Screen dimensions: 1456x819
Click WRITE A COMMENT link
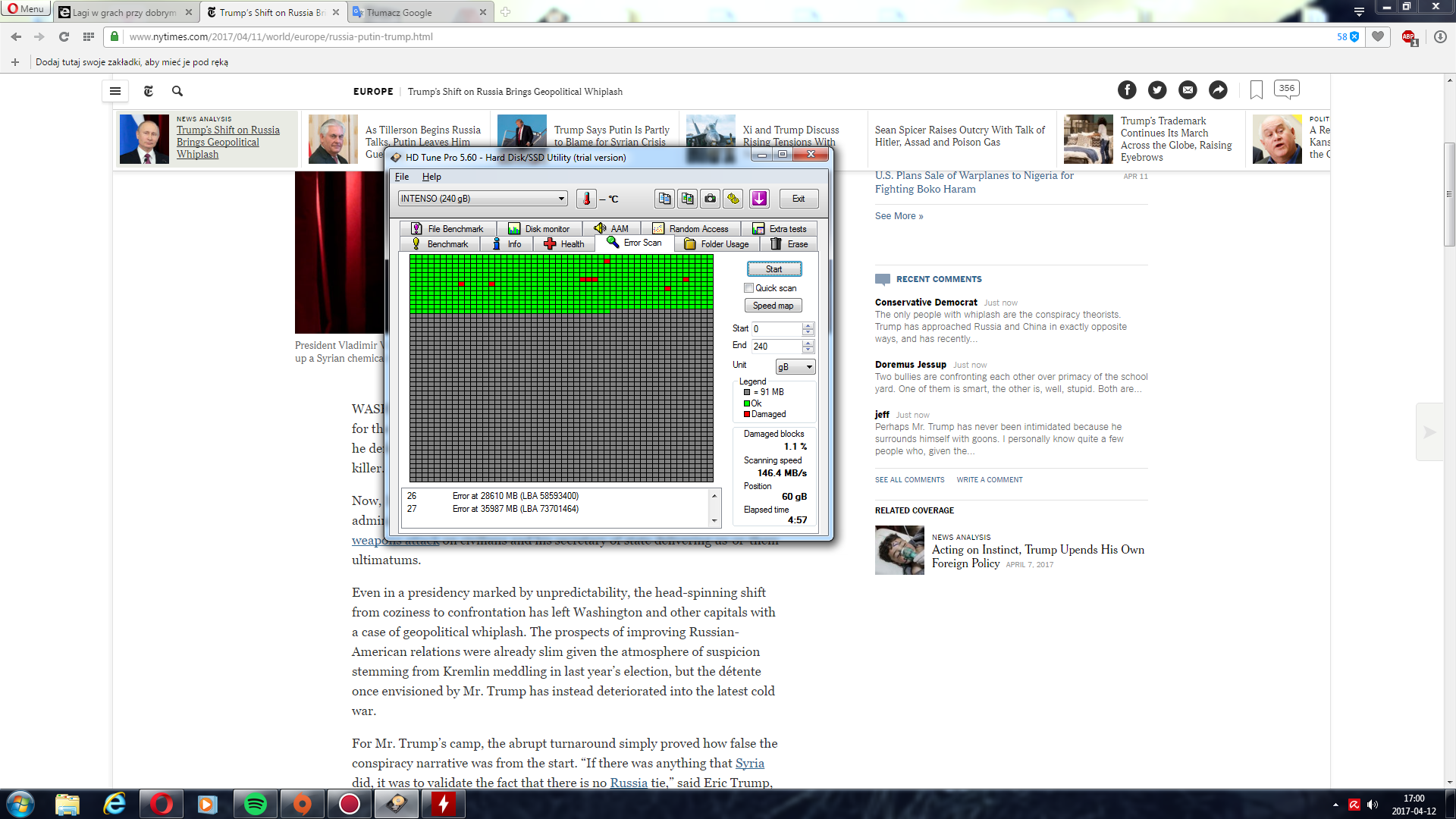click(989, 480)
